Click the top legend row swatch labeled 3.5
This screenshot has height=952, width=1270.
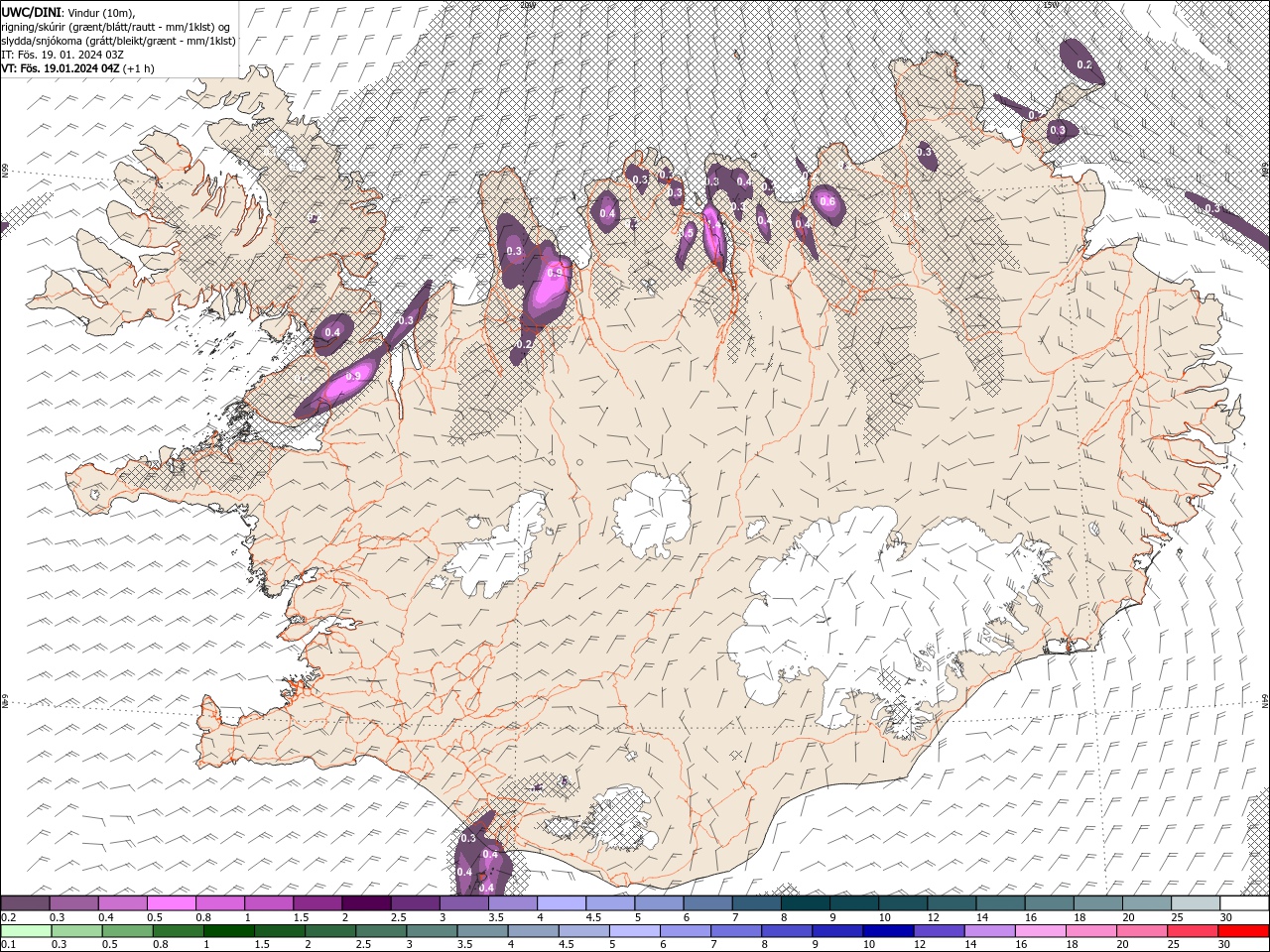(x=512, y=903)
